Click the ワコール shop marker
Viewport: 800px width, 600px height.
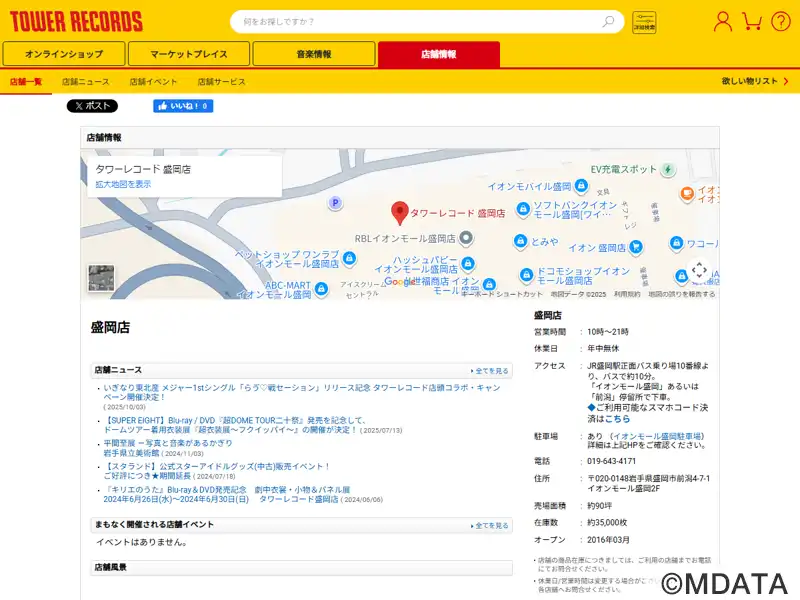tap(676, 243)
